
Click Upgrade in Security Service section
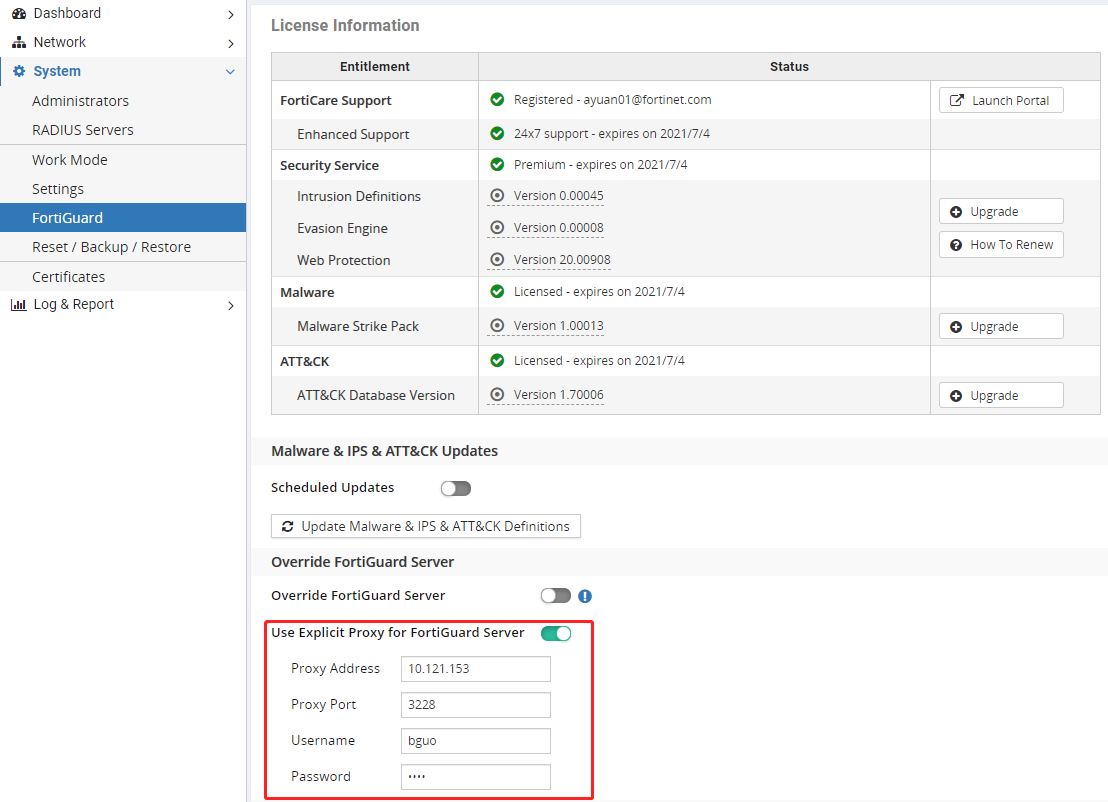coord(1001,211)
